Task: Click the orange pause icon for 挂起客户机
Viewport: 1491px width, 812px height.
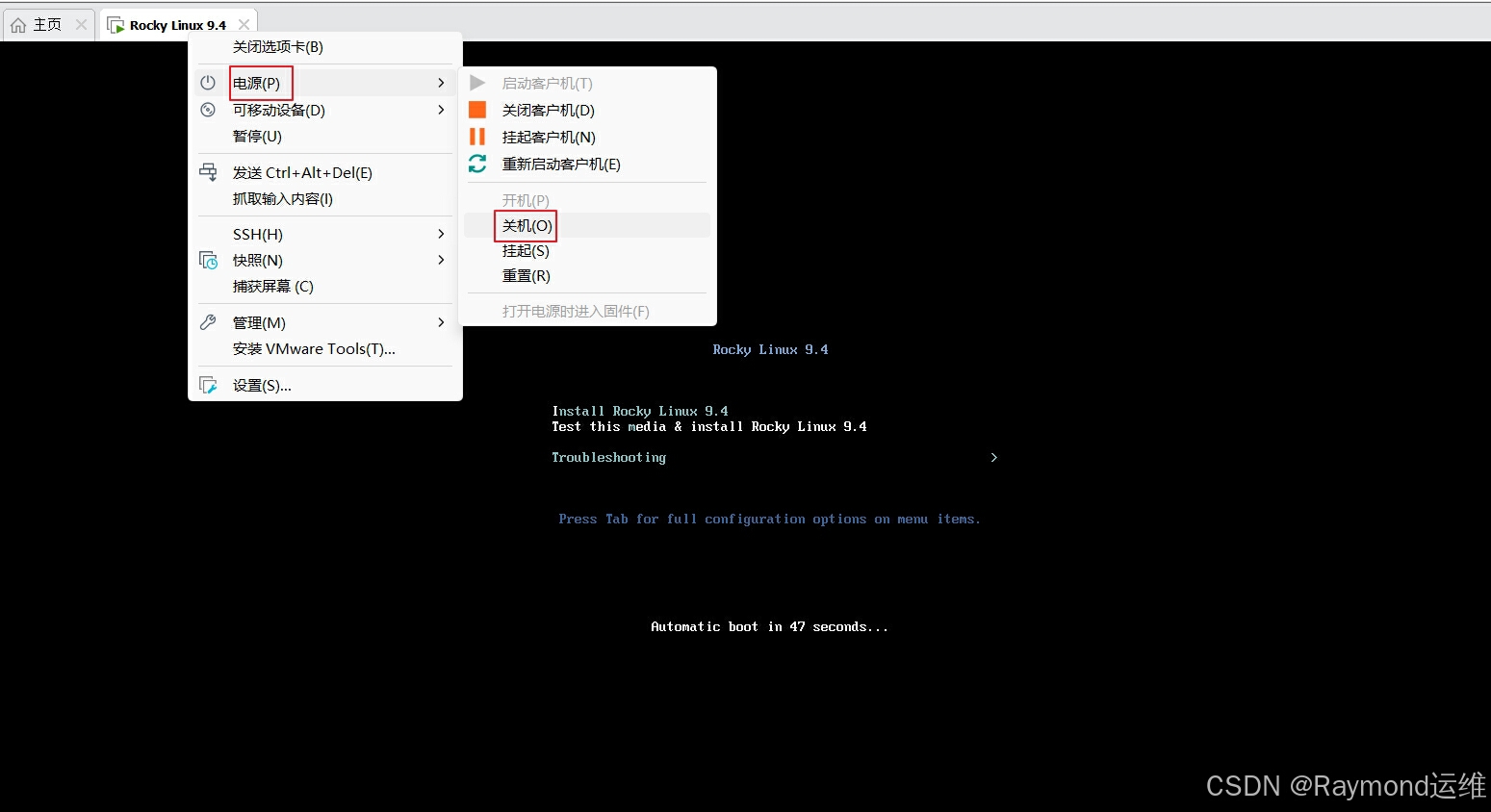Action: point(477,137)
